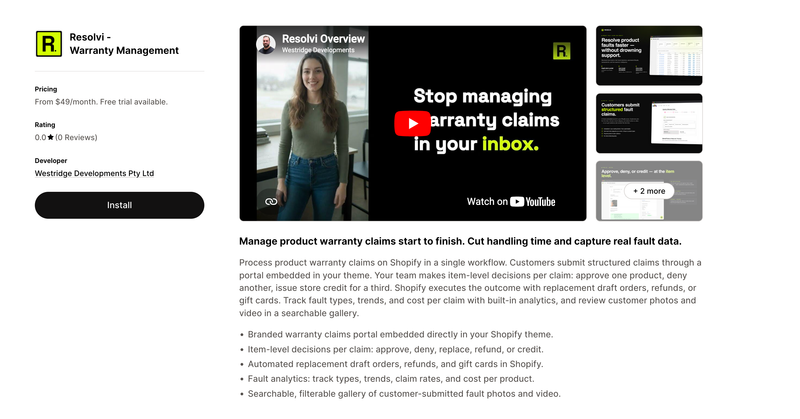Click the bullet about automated replacement draft orders

tap(395, 364)
